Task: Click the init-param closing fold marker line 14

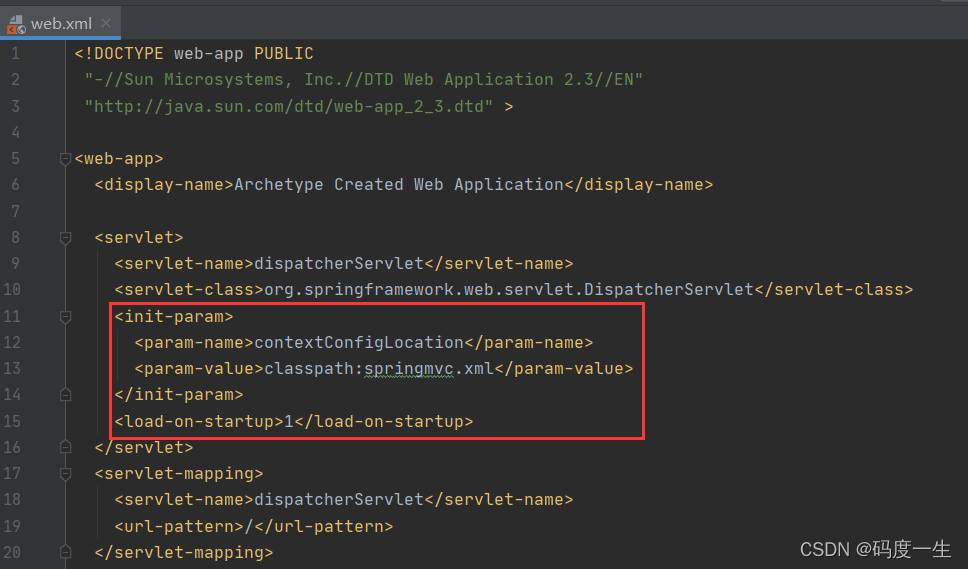Action: pos(65,395)
